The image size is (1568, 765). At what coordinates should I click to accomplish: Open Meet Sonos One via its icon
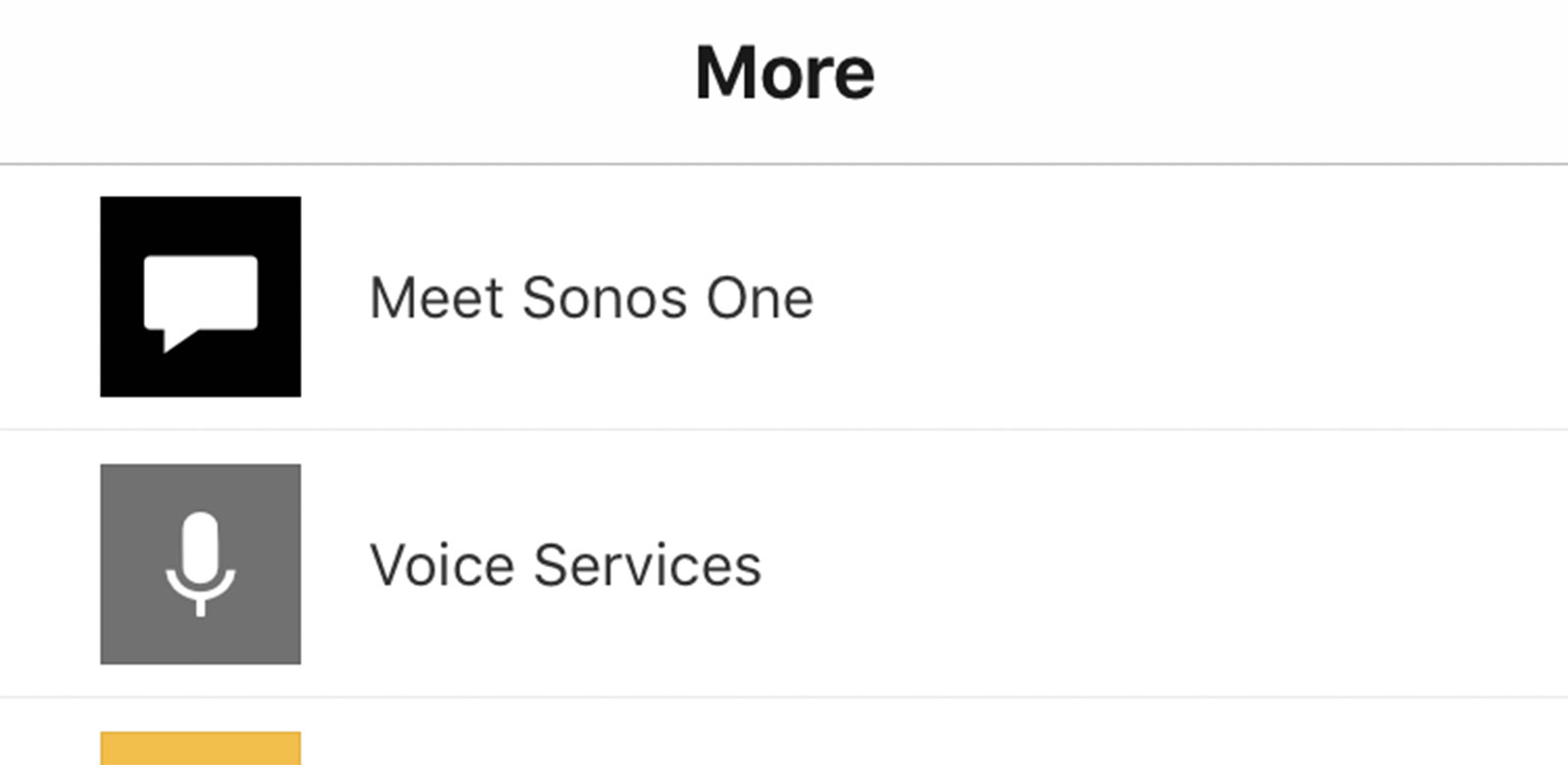(x=200, y=296)
